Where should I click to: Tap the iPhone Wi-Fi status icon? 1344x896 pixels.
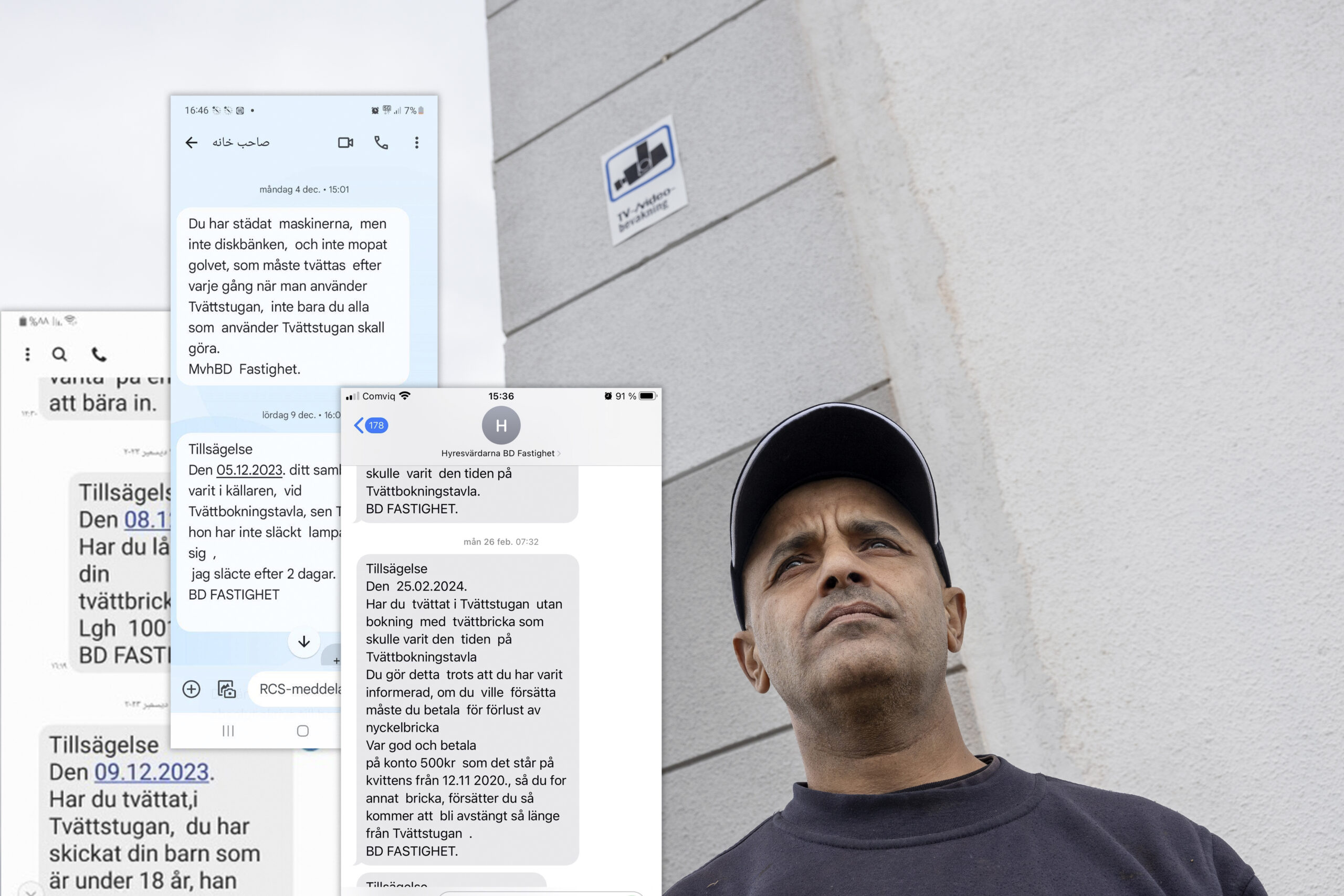click(x=405, y=395)
